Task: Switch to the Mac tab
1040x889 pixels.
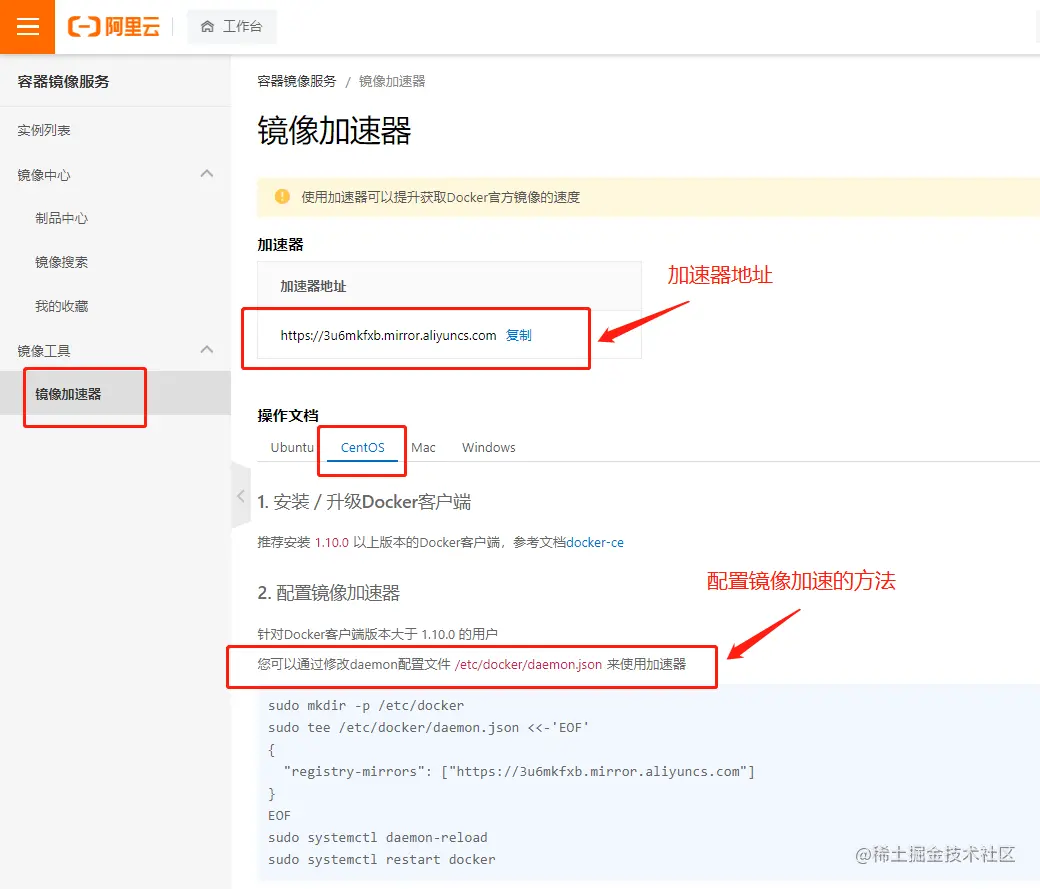Action: [x=423, y=447]
